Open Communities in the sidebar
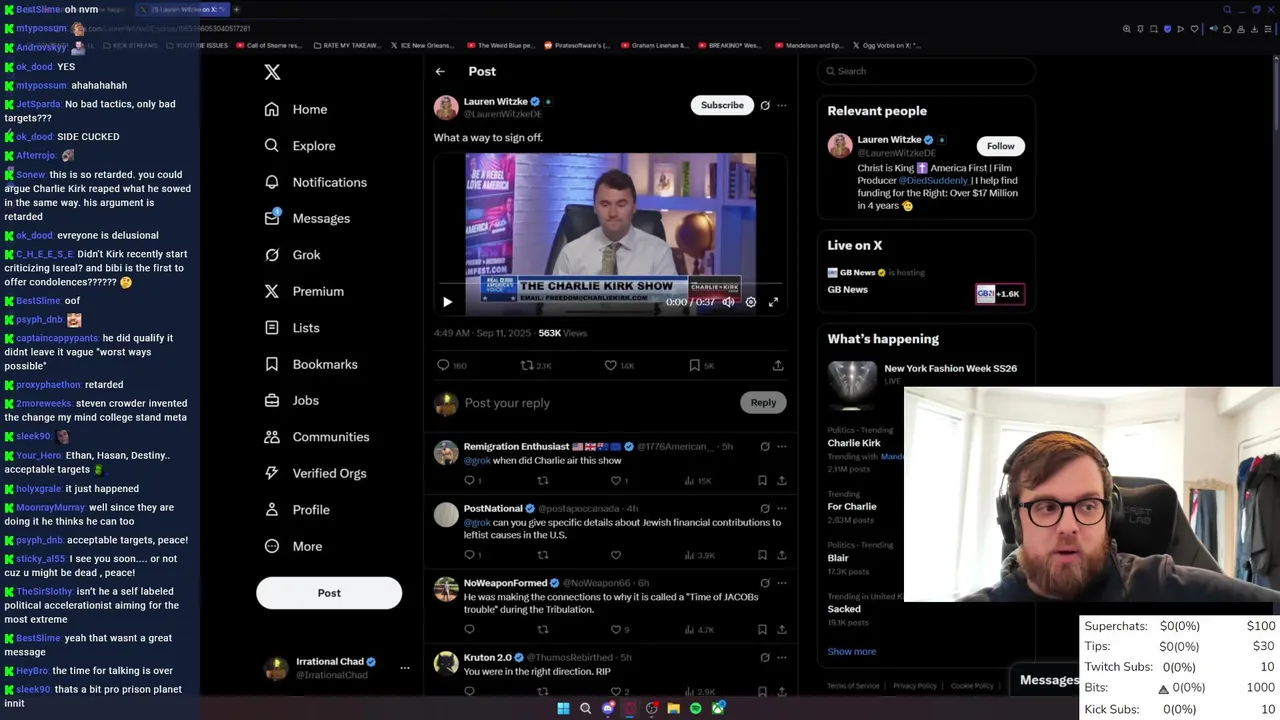This screenshot has height=720, width=1280. [x=316, y=437]
